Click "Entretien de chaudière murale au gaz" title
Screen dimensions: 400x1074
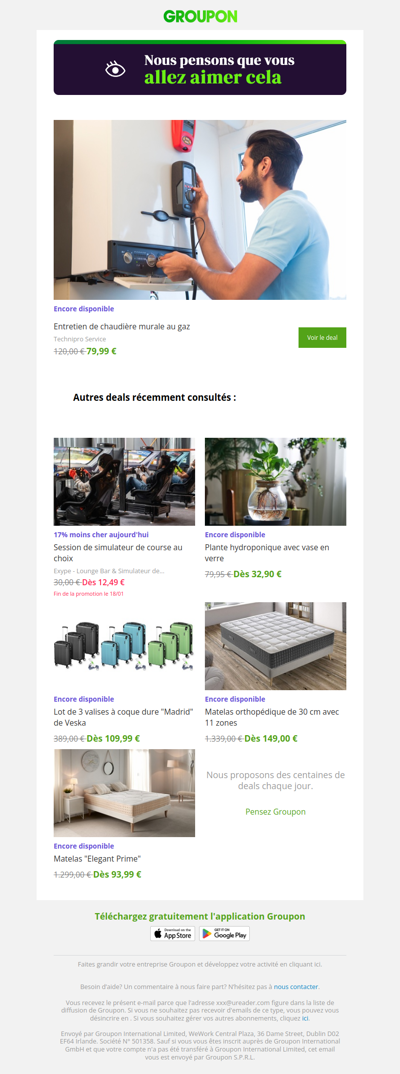point(122,327)
